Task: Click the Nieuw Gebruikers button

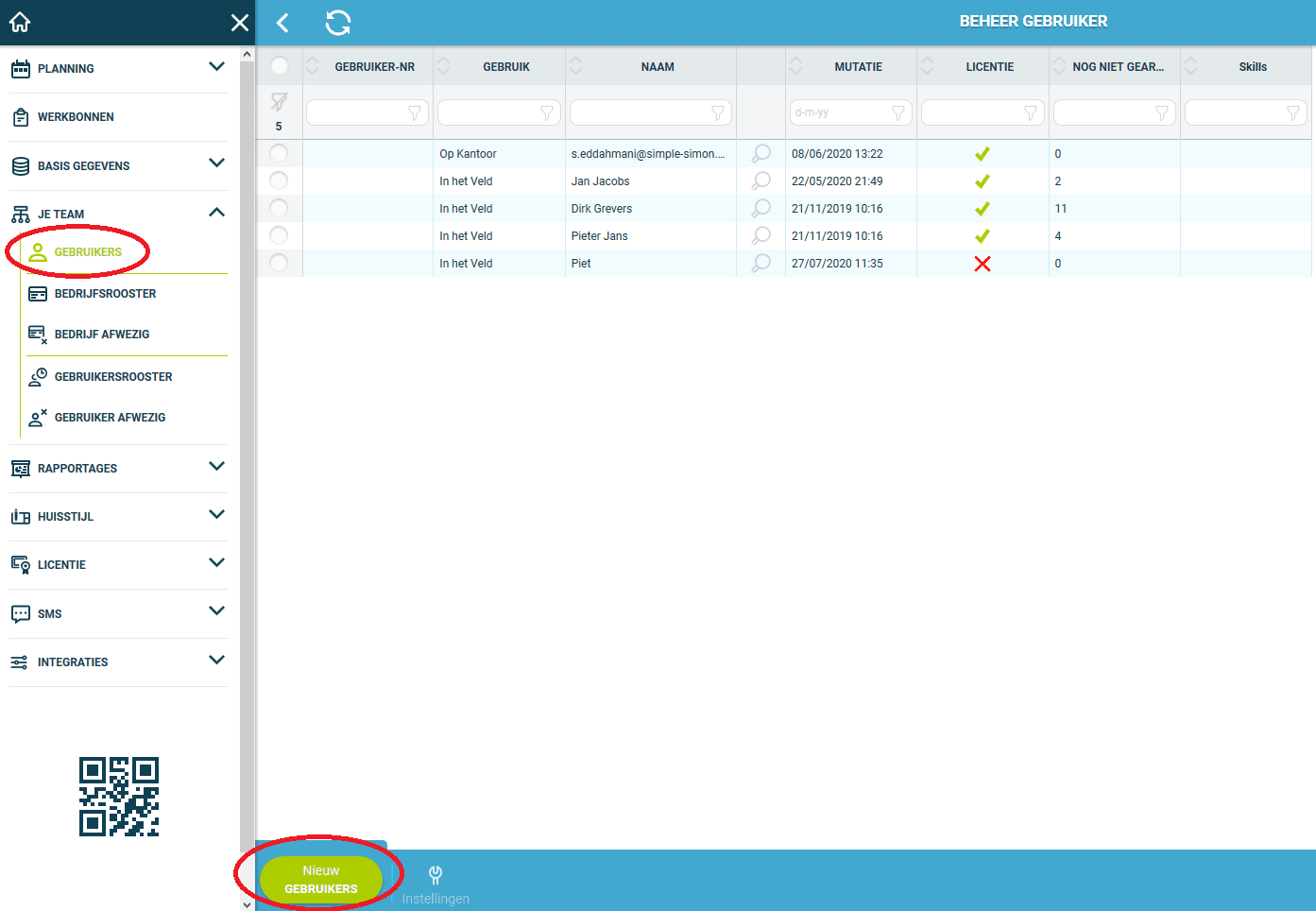Action: tap(321, 880)
